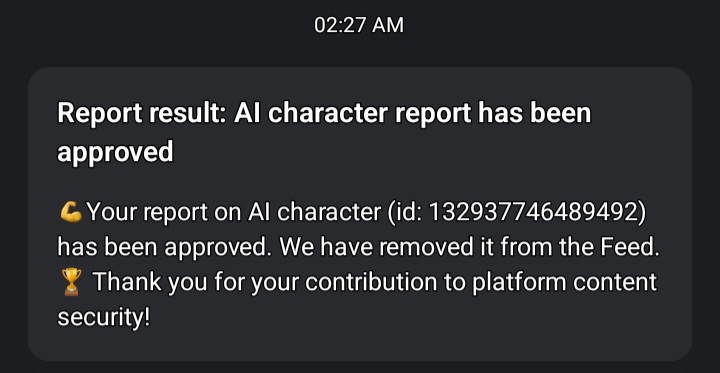Select the character id 132937746489492

coord(532,213)
